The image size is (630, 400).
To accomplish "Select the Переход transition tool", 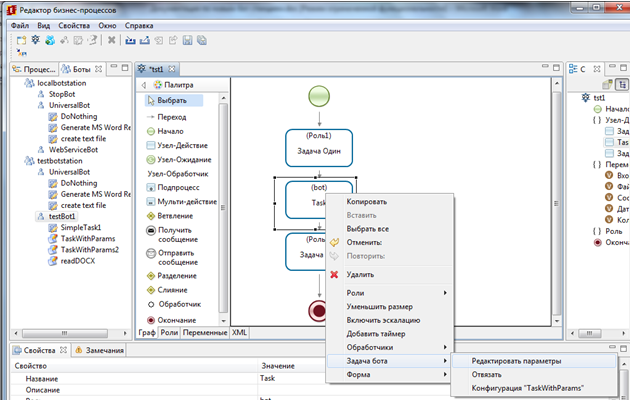I will (167, 117).
